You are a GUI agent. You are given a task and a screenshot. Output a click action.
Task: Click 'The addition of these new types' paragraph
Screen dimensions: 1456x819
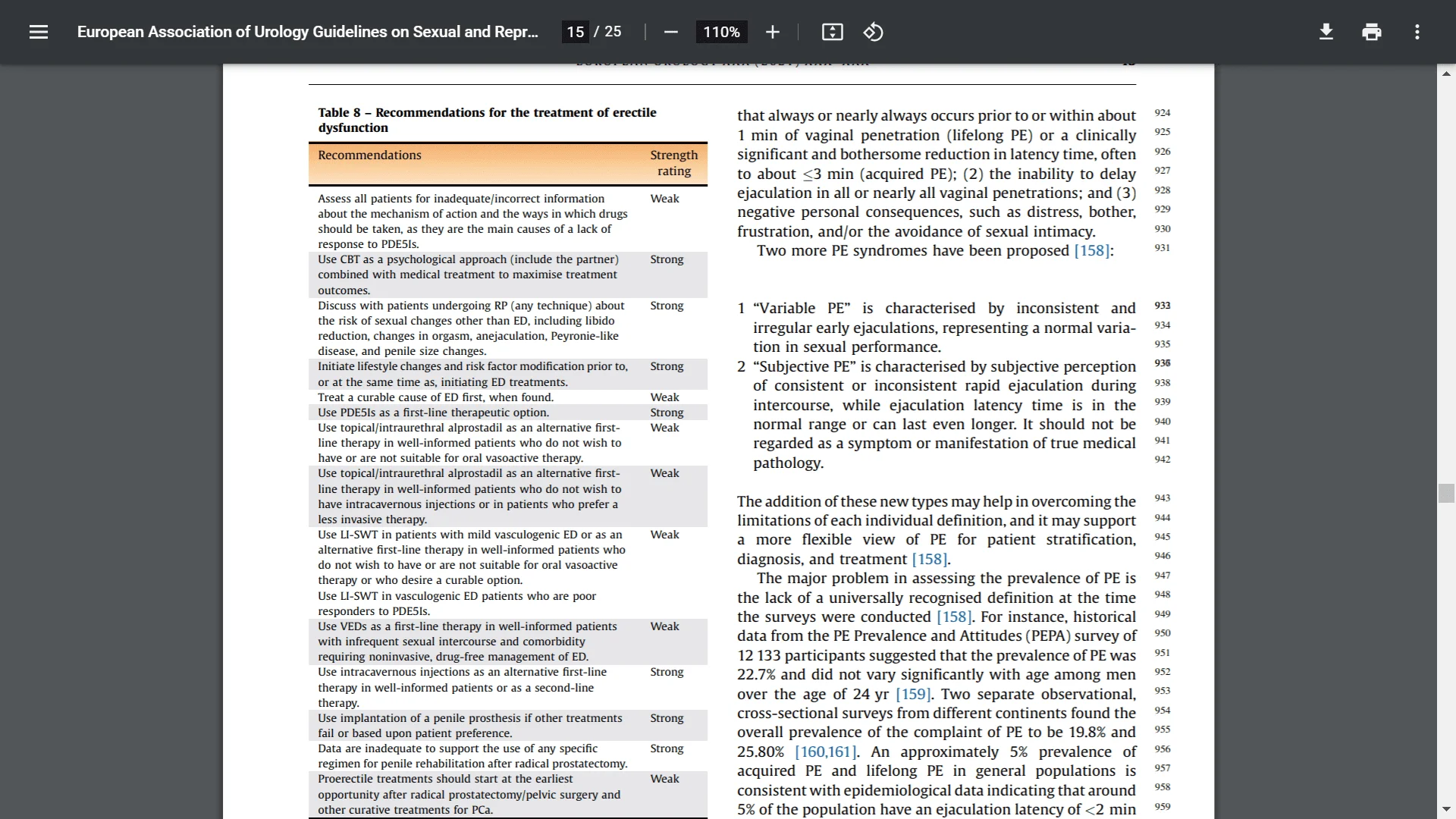coord(937,530)
